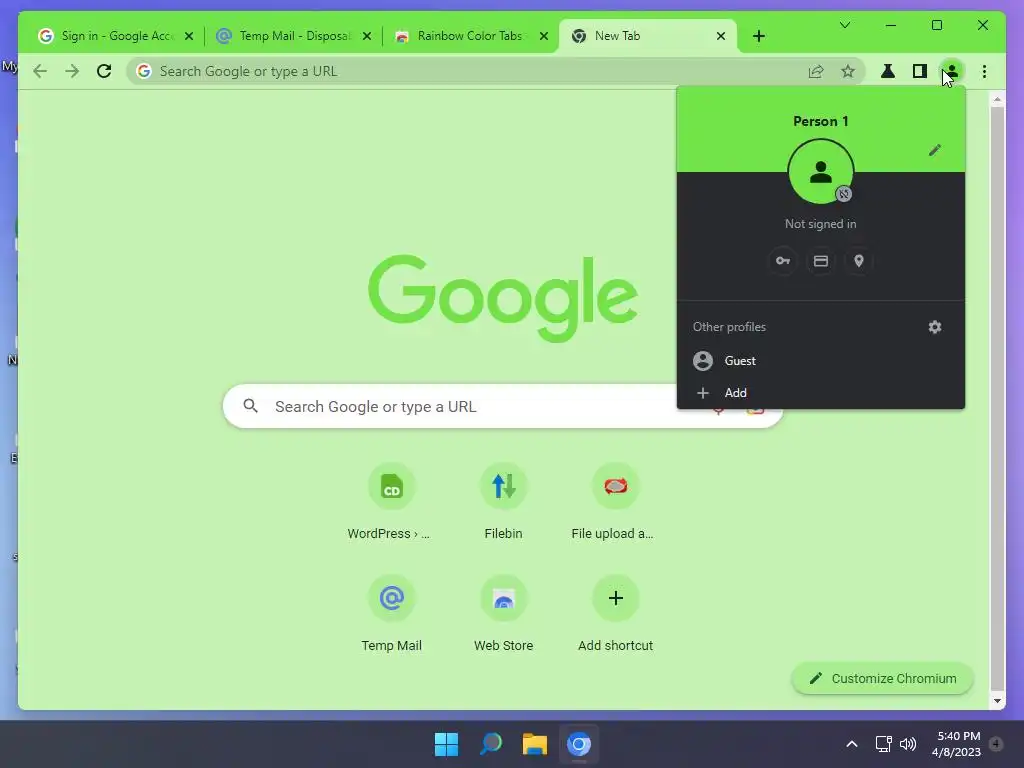This screenshot has width=1024, height=768.
Task: Reload the current page
Action: pyautogui.click(x=104, y=71)
